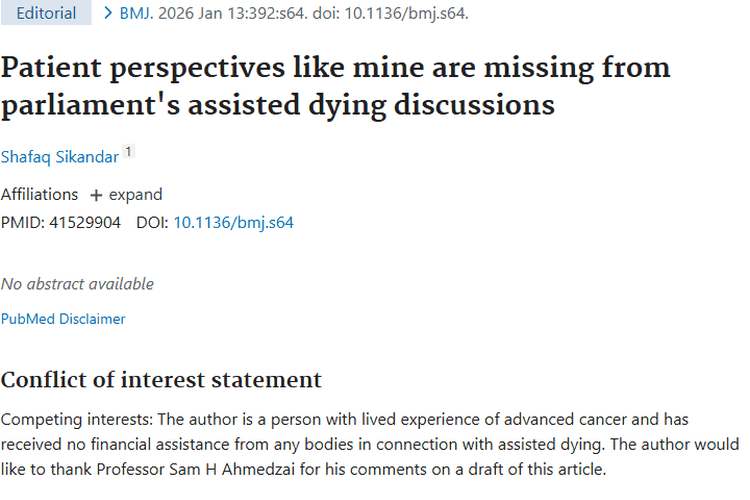Click the DOI label before the link
The height and width of the screenshot is (500, 750).
(151, 222)
